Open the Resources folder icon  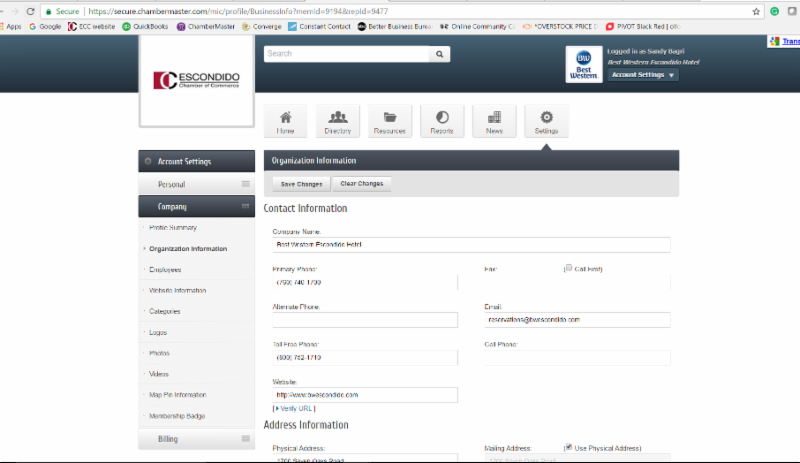coord(389,121)
